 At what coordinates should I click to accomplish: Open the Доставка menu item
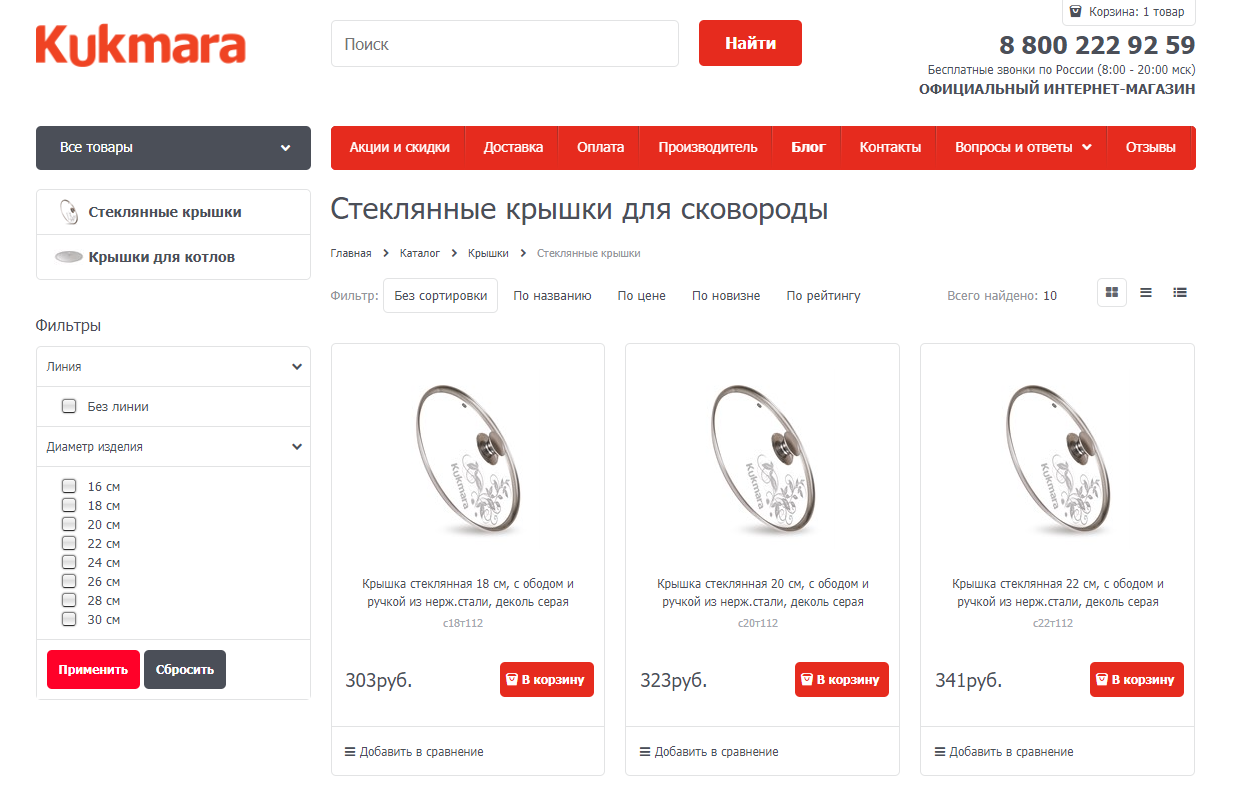513,147
